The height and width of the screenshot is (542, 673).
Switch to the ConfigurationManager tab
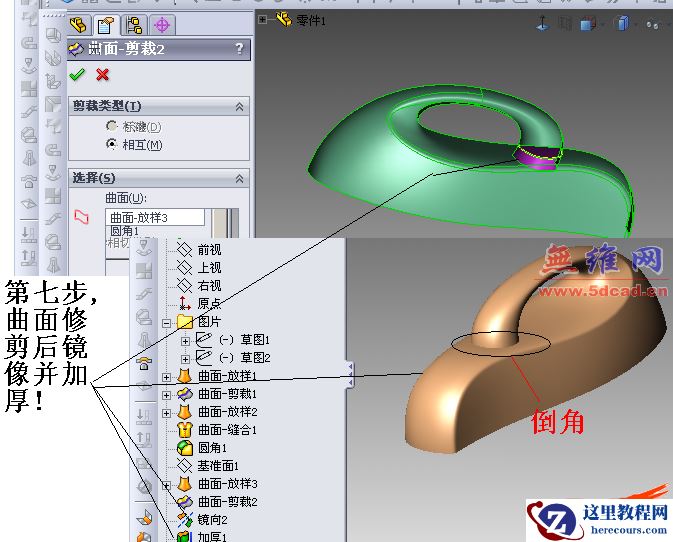[134, 26]
